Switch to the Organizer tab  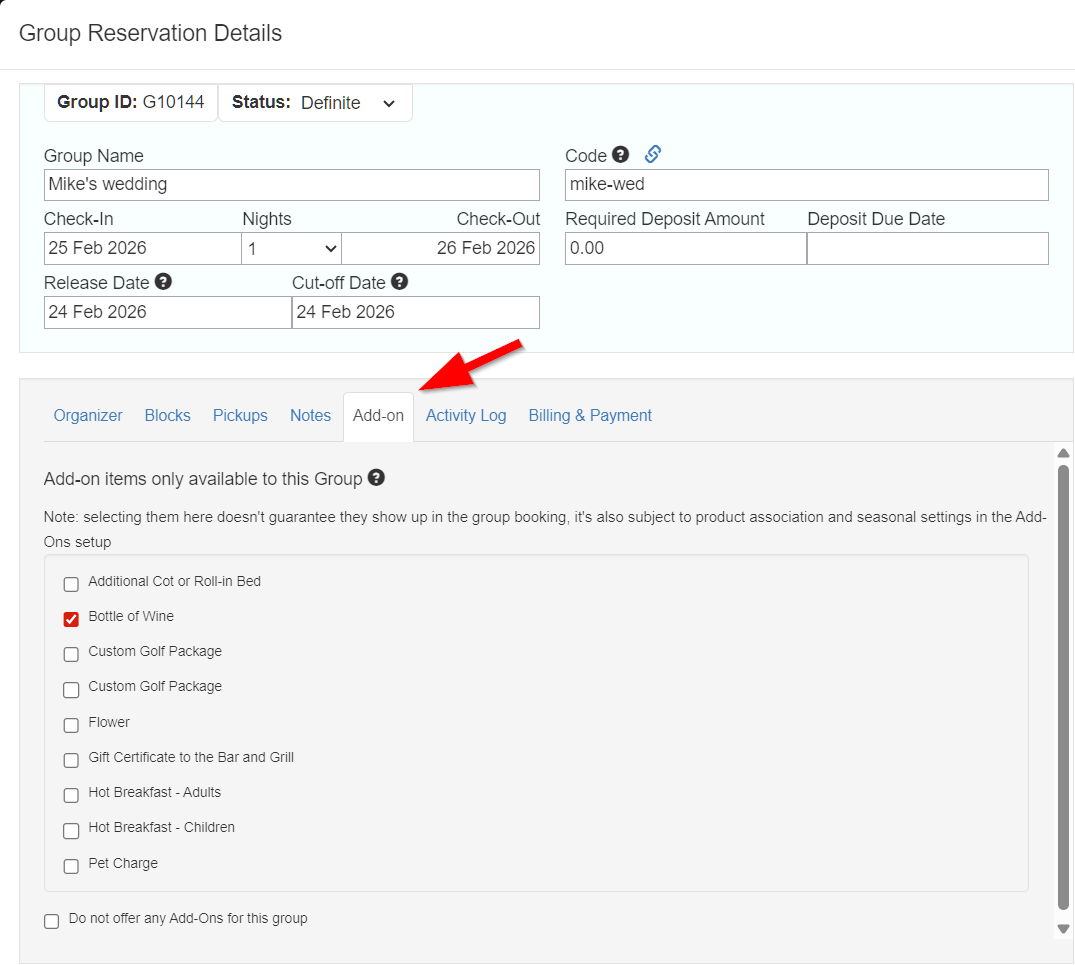pos(88,416)
